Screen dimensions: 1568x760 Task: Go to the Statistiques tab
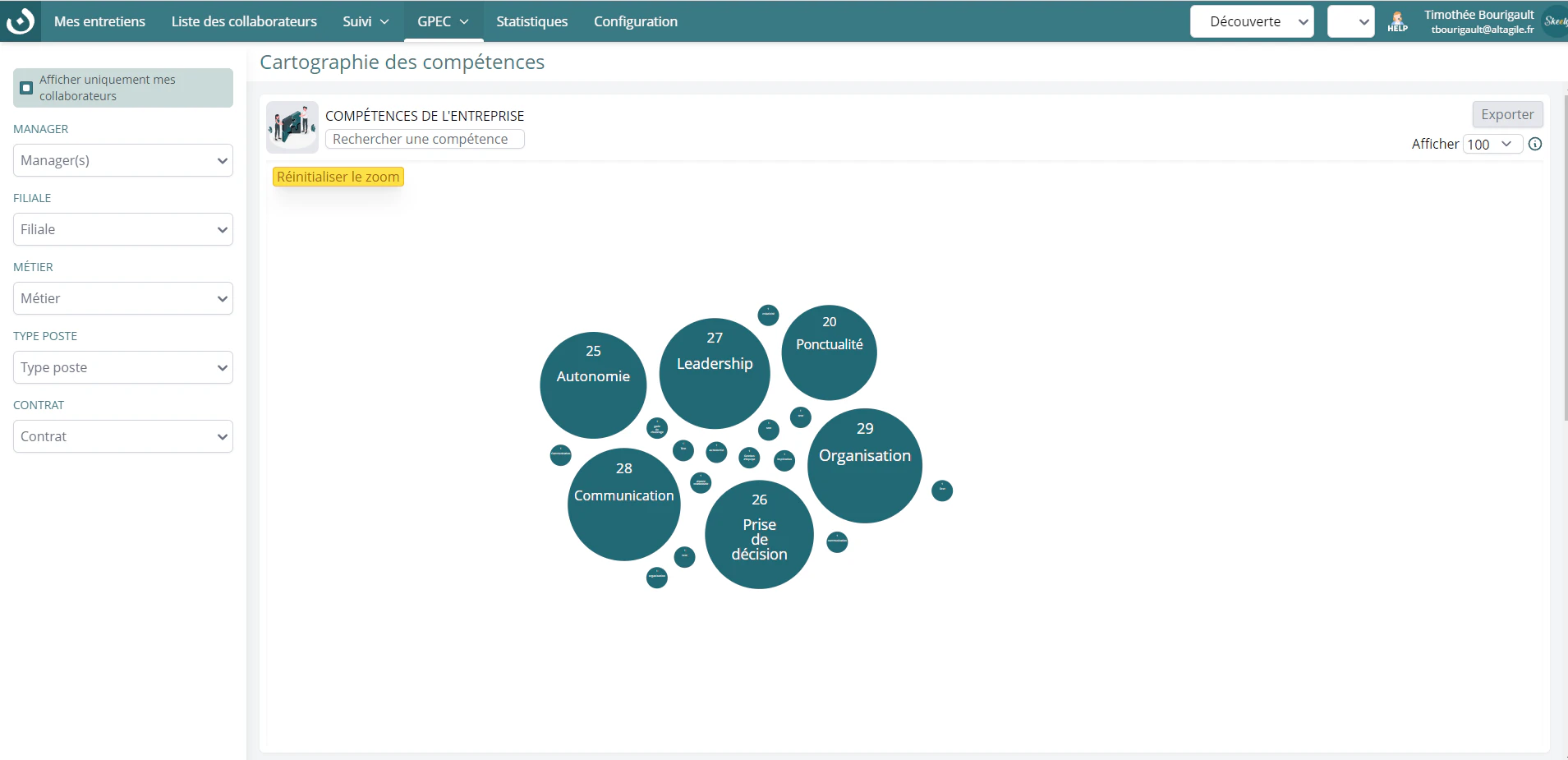532,21
